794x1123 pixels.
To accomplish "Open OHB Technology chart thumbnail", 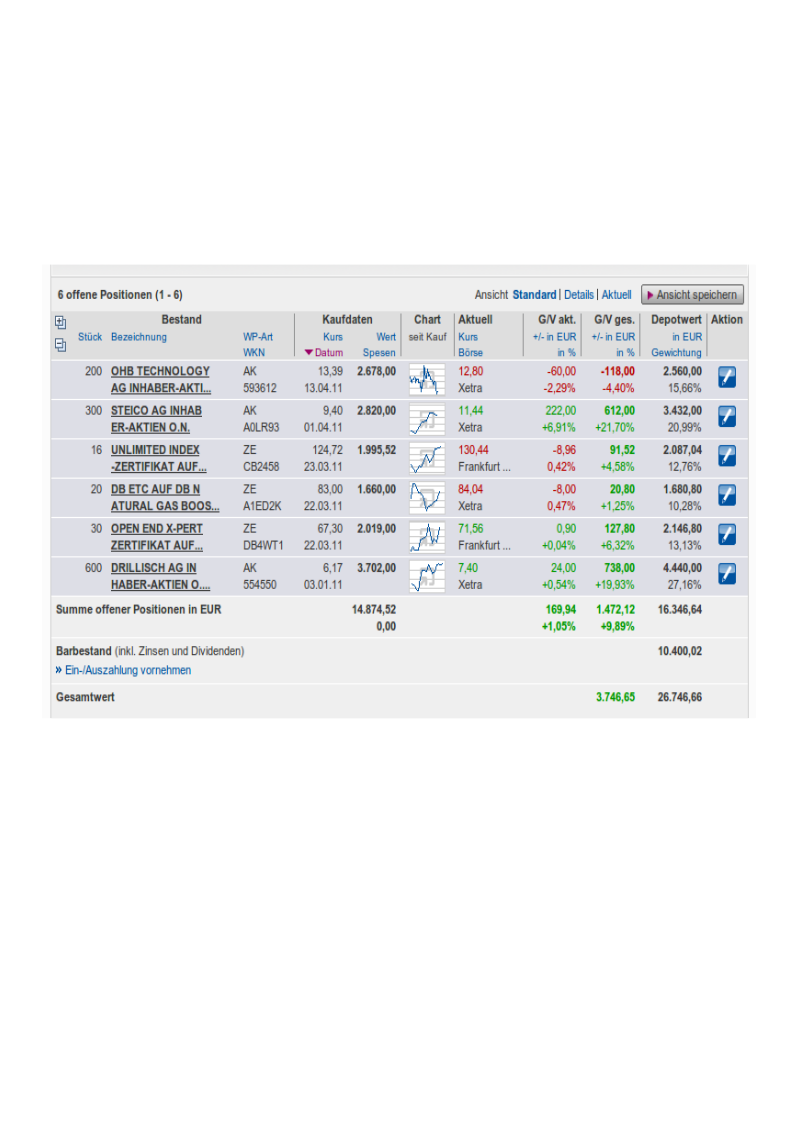I will (x=427, y=380).
